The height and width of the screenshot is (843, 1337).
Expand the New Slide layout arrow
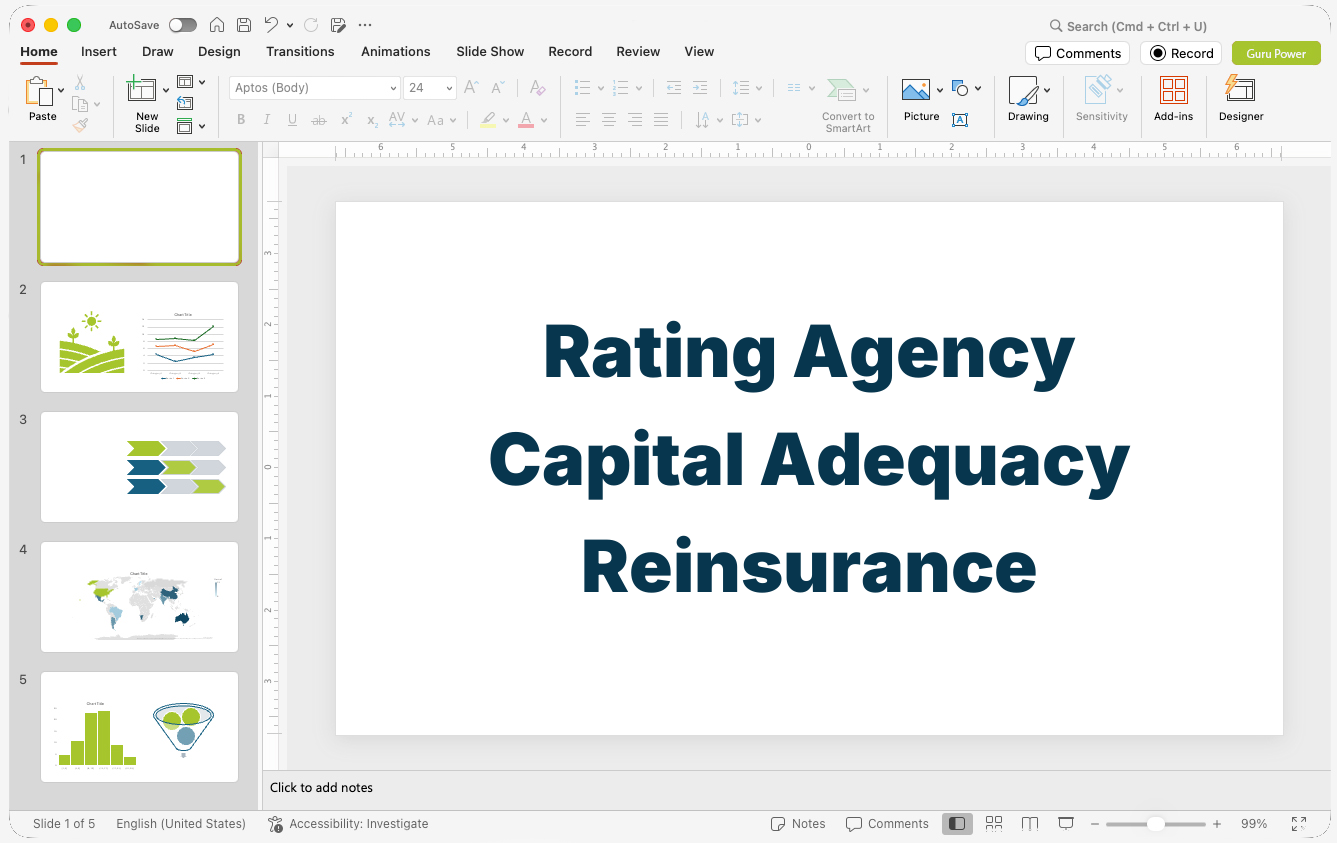166,90
